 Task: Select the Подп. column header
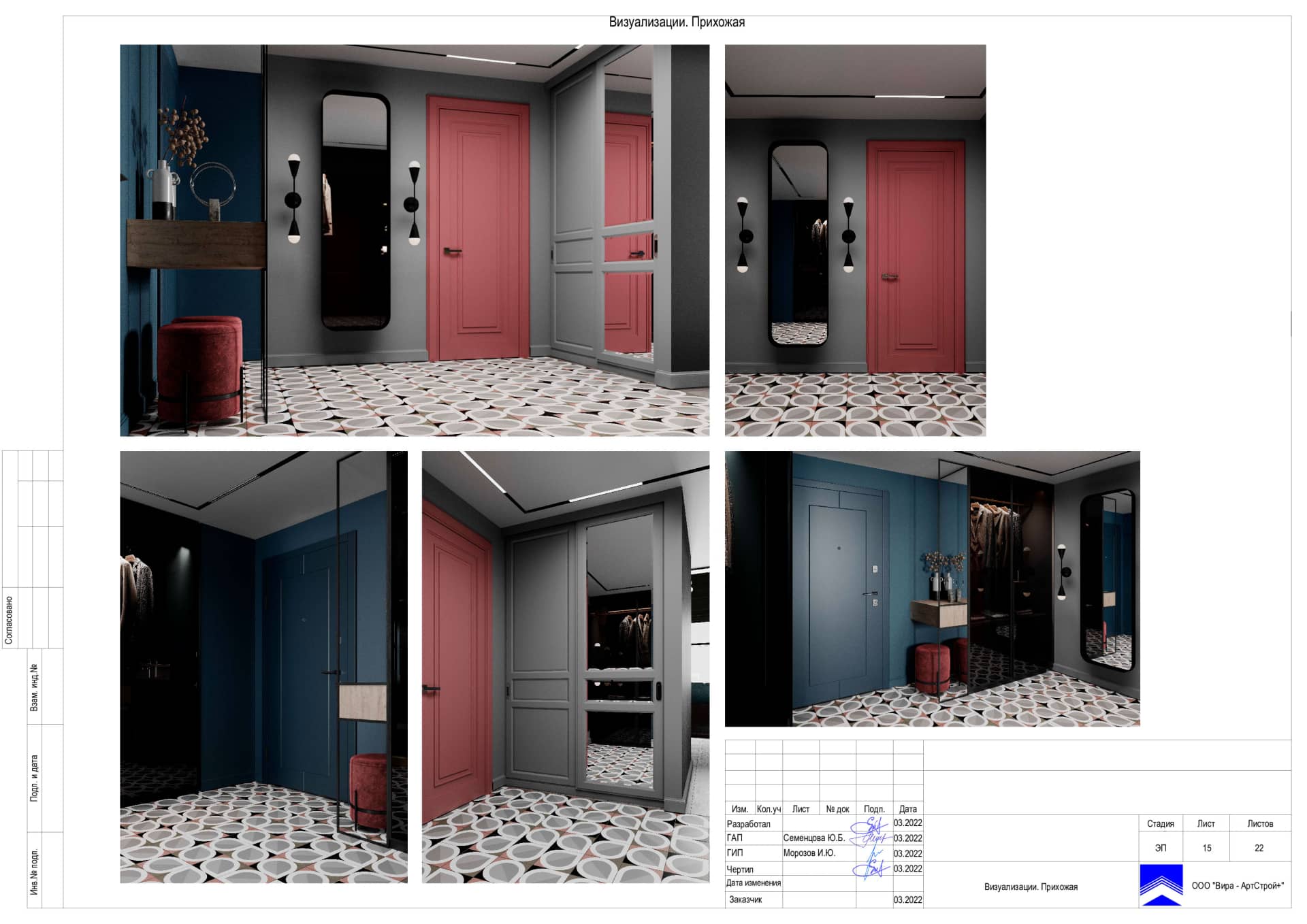(x=874, y=809)
